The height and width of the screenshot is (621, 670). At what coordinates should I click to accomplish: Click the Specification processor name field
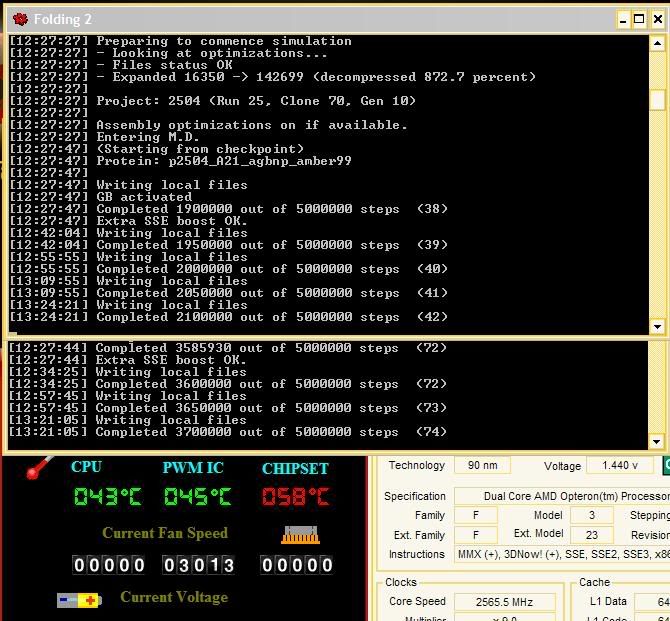click(562, 497)
